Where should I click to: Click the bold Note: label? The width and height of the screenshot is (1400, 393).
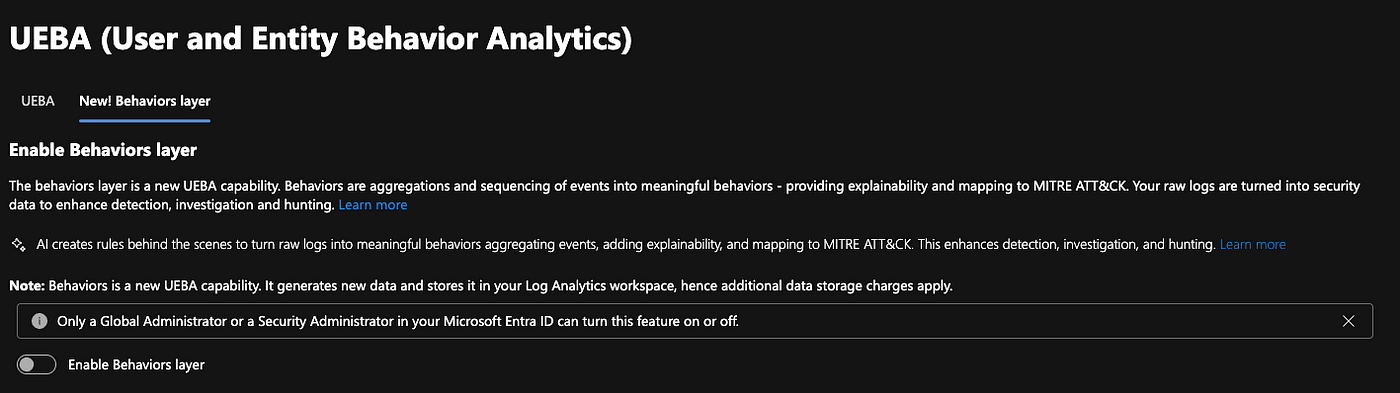click(x=25, y=286)
